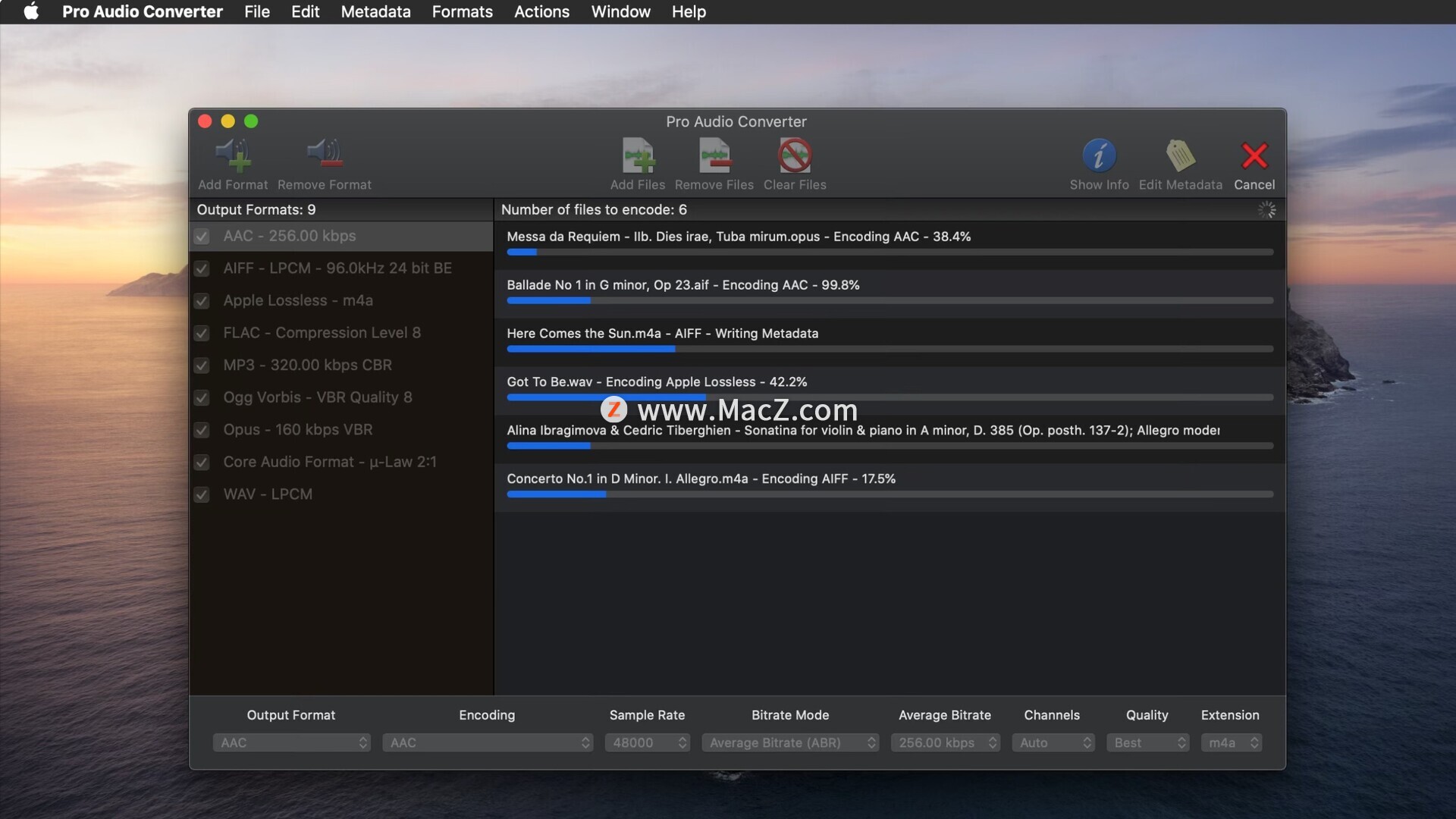1456x819 pixels.
Task: Open the Extension m4a dropdown
Action: tap(1232, 742)
